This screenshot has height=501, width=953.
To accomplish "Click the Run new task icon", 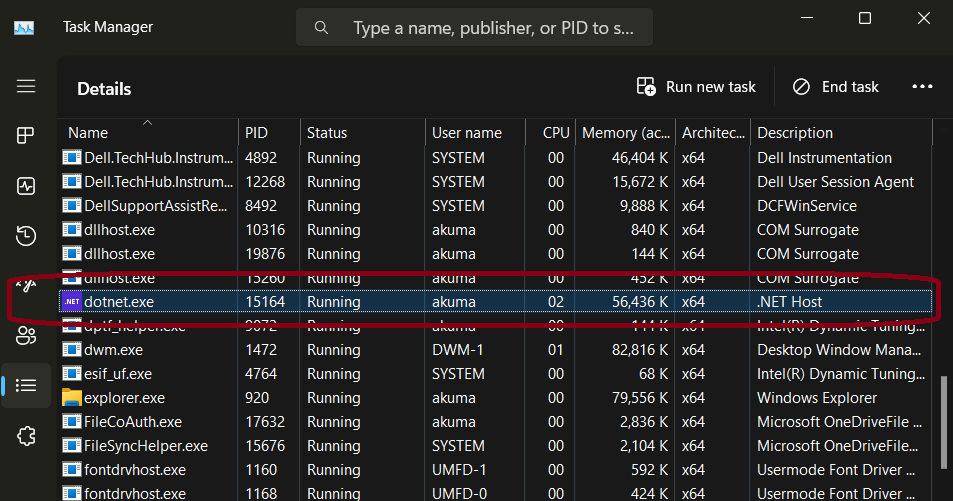I will [646, 86].
